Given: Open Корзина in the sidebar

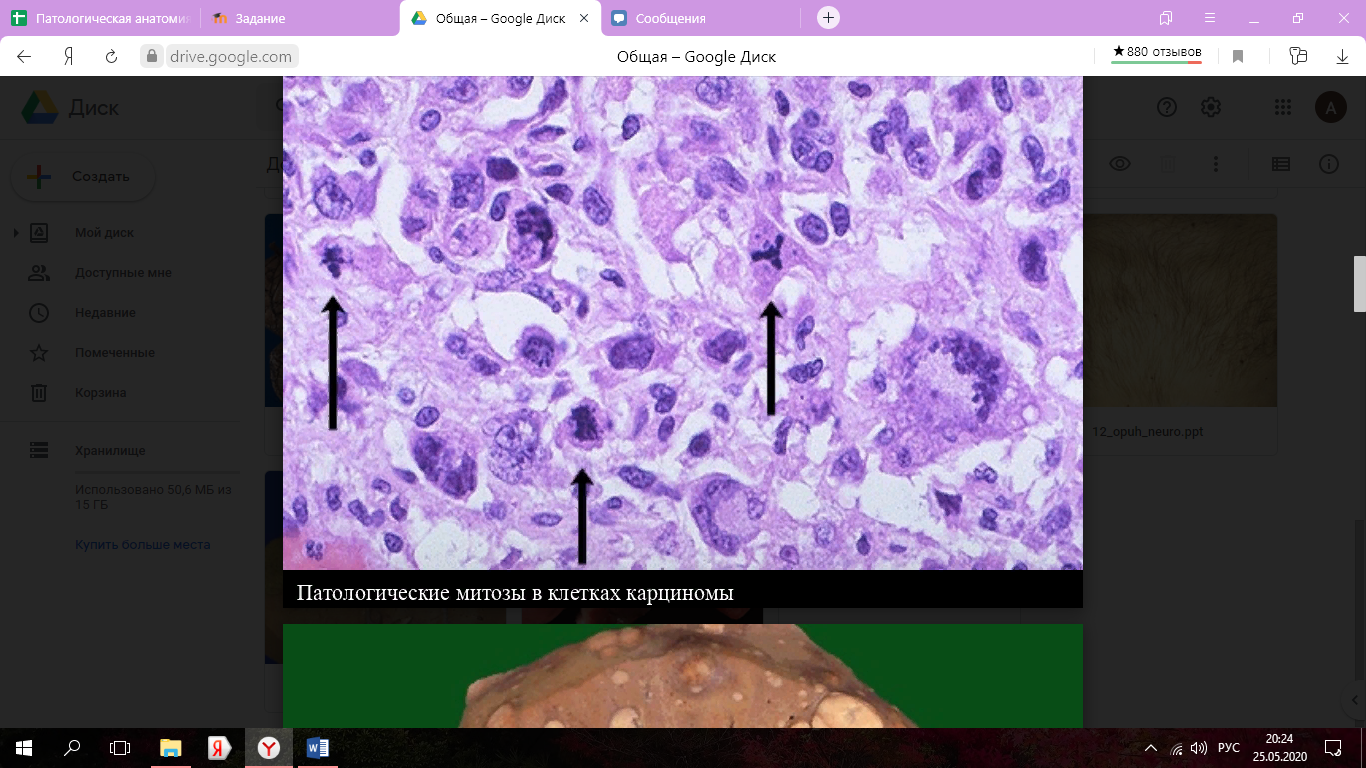Looking at the screenshot, I should pos(100,393).
